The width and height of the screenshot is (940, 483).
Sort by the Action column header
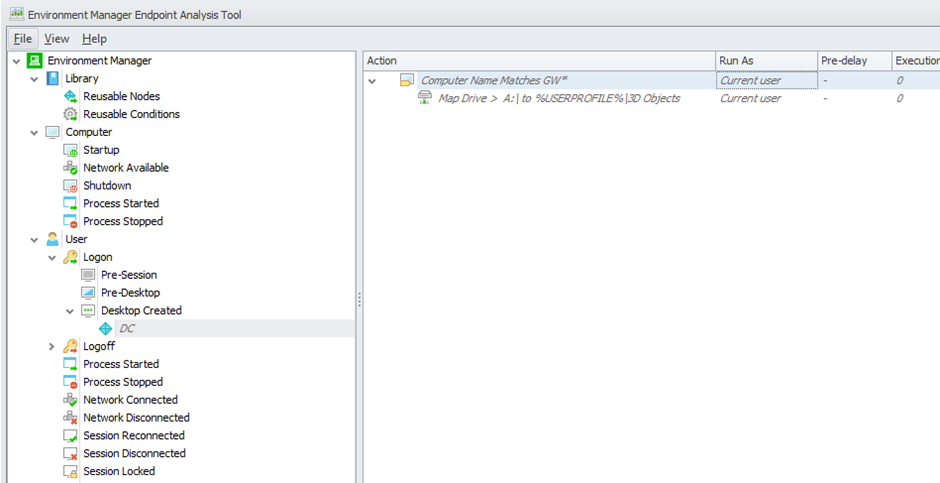[540, 61]
